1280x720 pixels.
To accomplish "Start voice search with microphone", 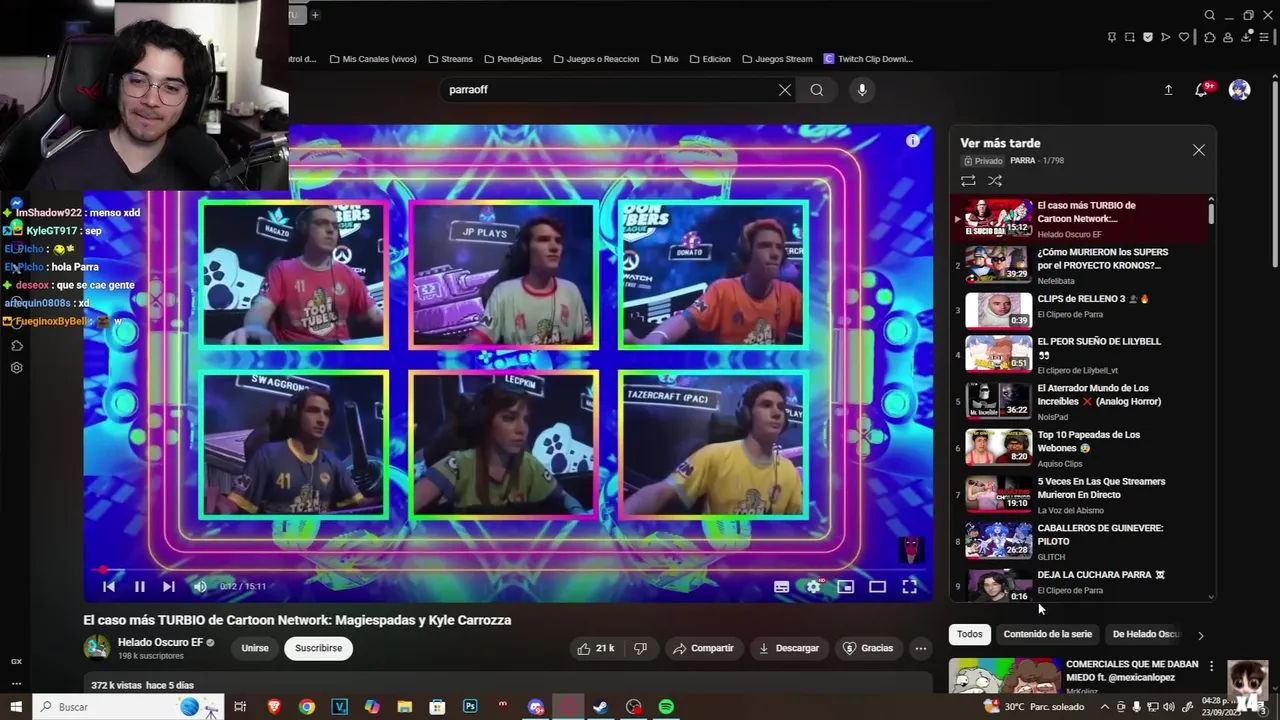I will 862,90.
